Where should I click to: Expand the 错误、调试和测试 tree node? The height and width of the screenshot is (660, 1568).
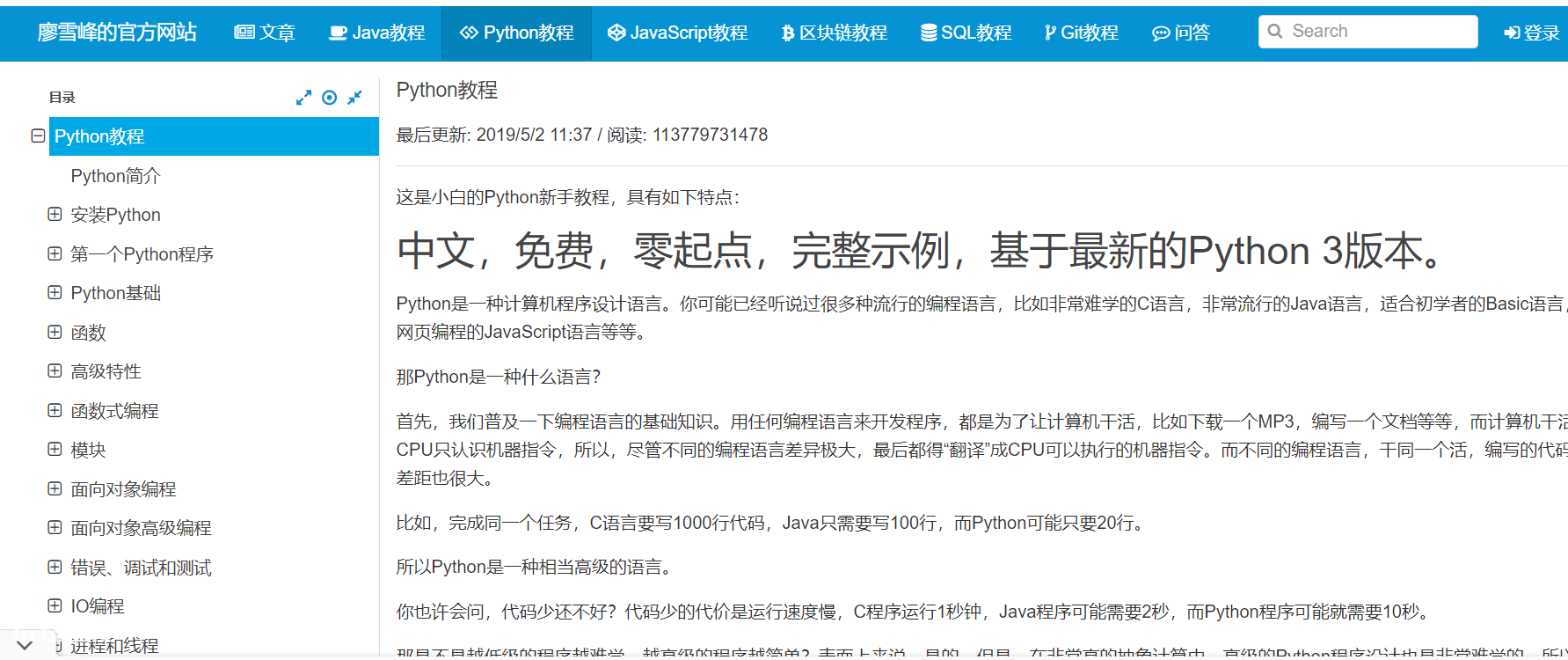point(55,567)
